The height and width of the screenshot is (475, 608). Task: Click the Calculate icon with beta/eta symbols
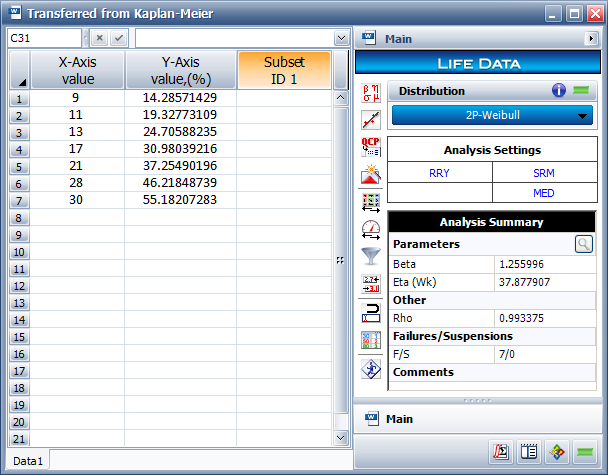371,96
